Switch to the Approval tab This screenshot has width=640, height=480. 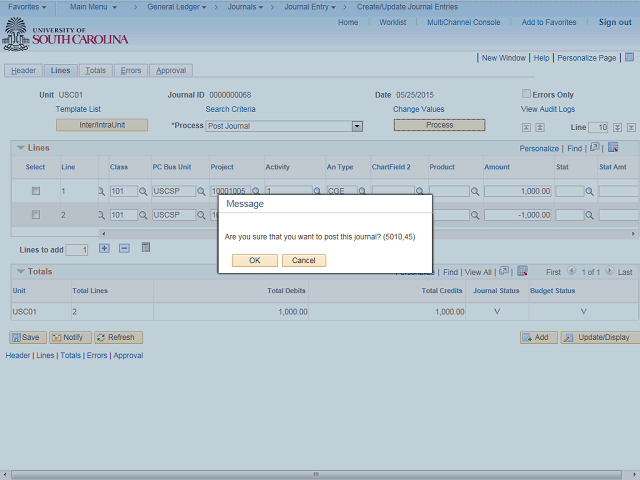(x=171, y=71)
